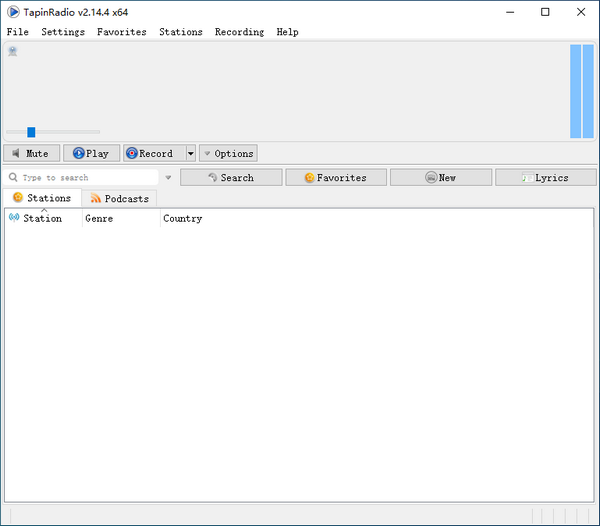The width and height of the screenshot is (600, 526).
Task: Expand the search box filter arrow
Action: pyautogui.click(x=168, y=178)
